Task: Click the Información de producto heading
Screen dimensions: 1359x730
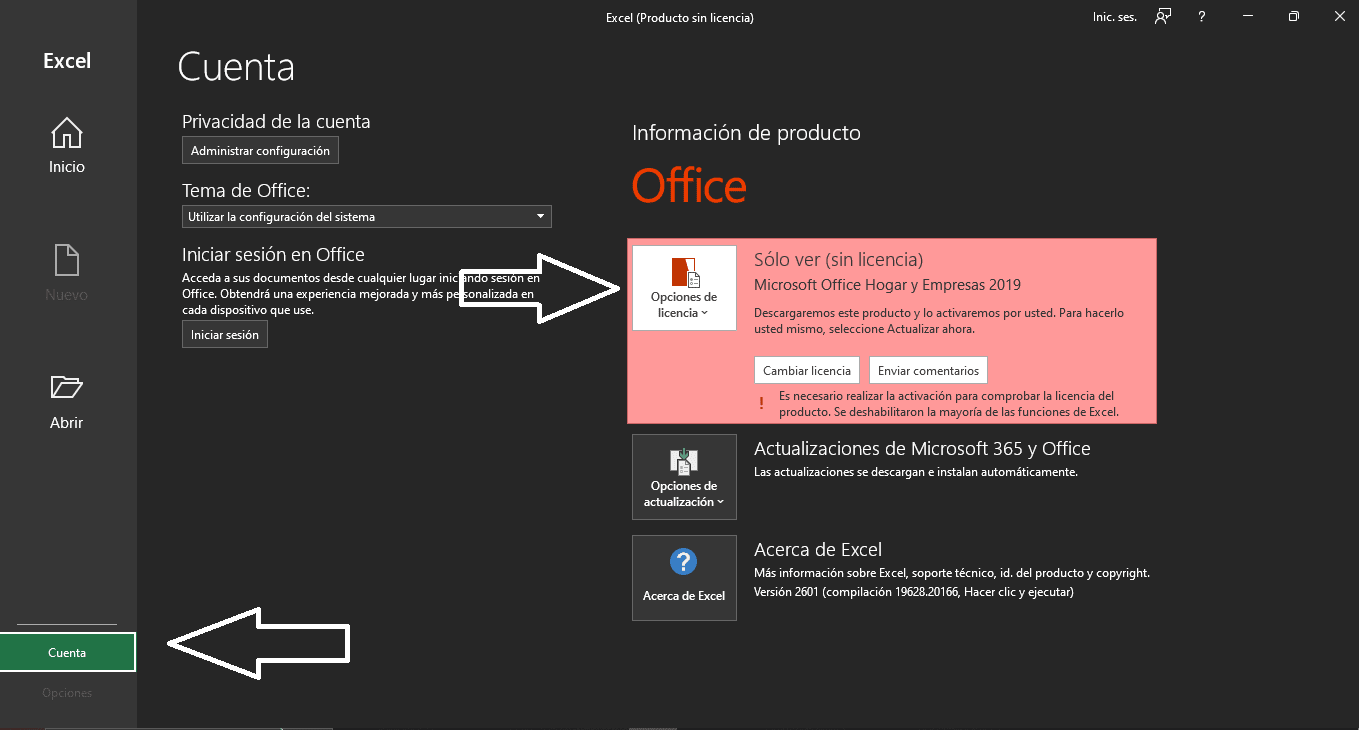Action: click(x=746, y=133)
